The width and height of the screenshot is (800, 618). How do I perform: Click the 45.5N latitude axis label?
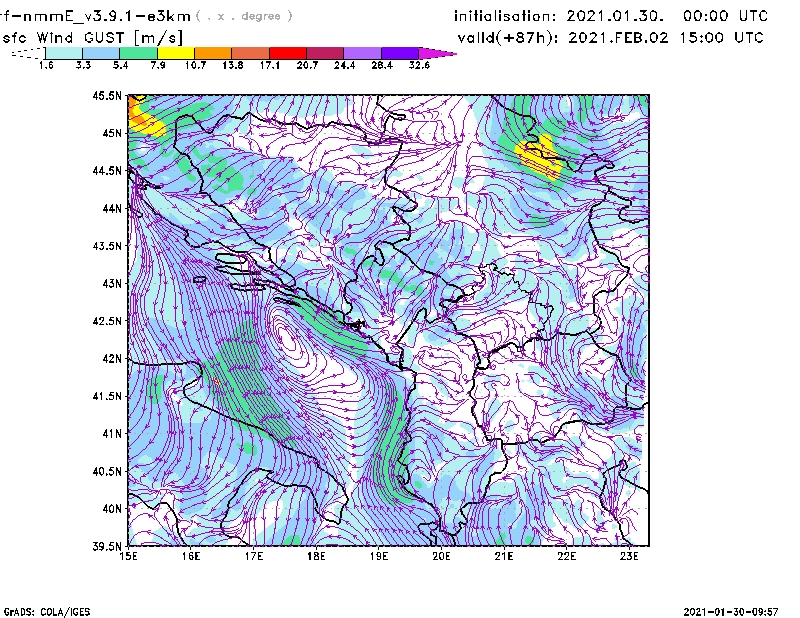108,96
